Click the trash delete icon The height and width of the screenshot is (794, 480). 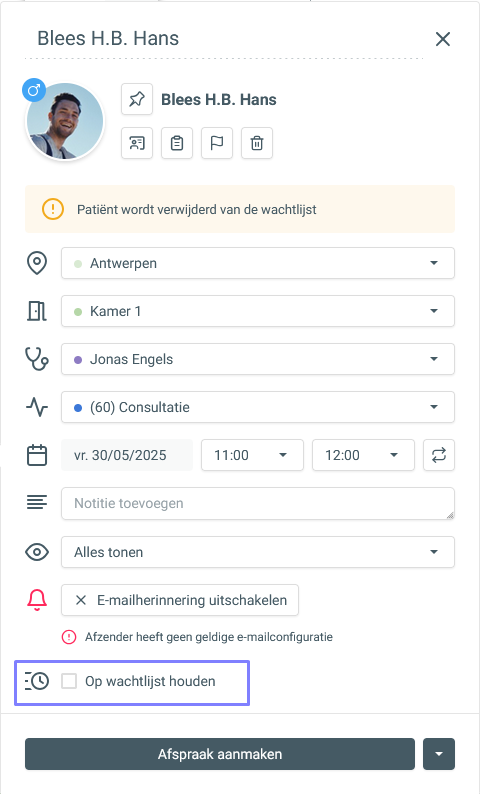coord(257,143)
